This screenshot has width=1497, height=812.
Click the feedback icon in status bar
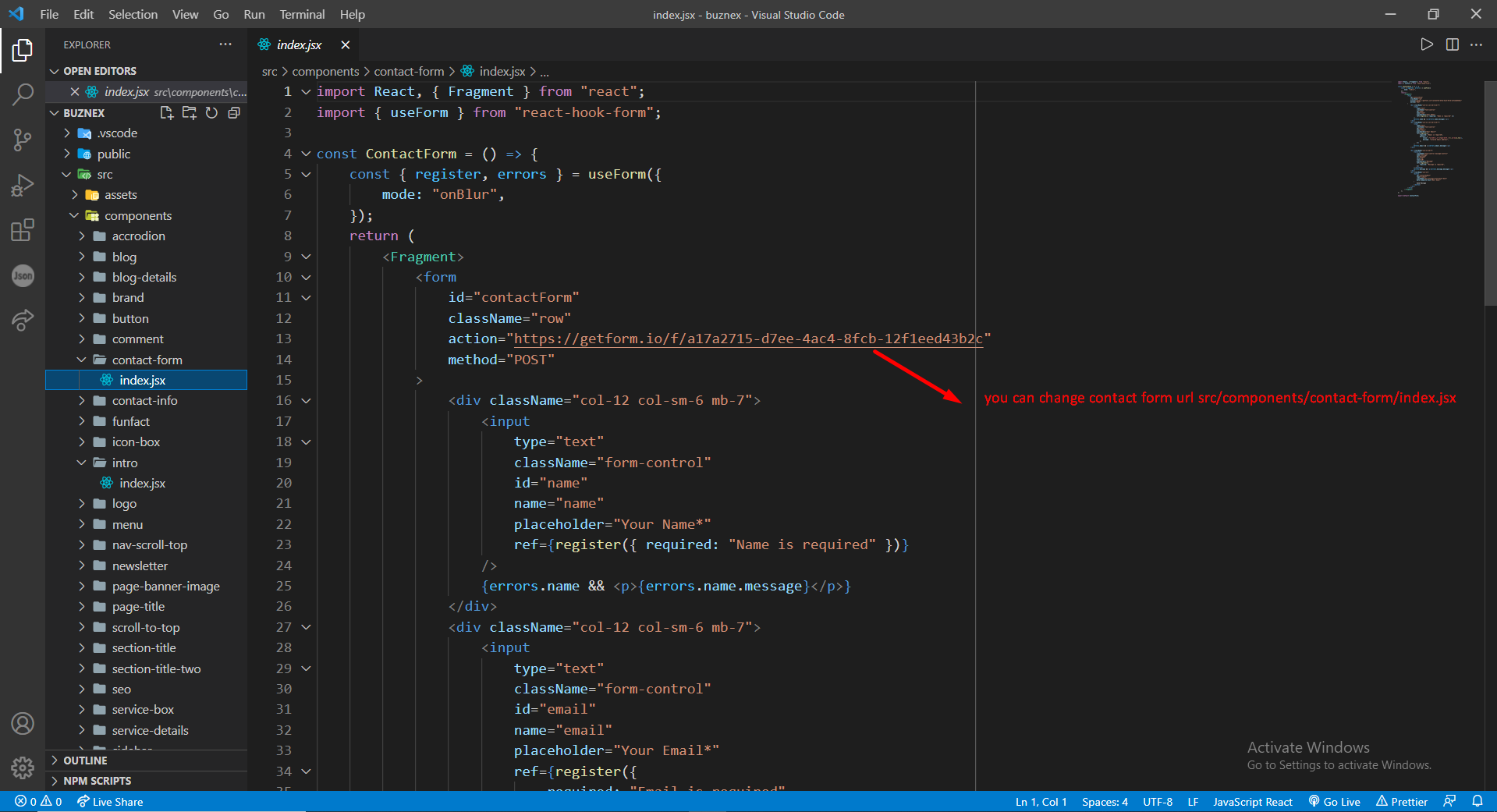click(1449, 801)
